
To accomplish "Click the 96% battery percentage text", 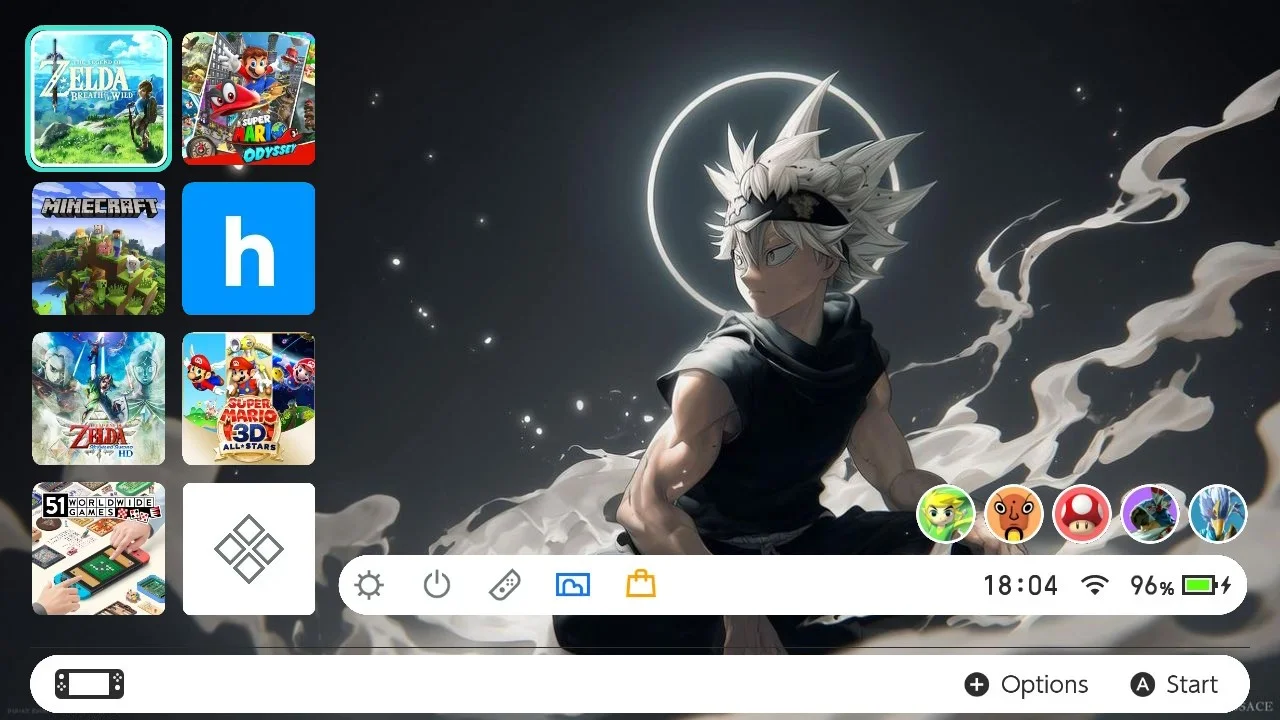I will (x=1152, y=586).
